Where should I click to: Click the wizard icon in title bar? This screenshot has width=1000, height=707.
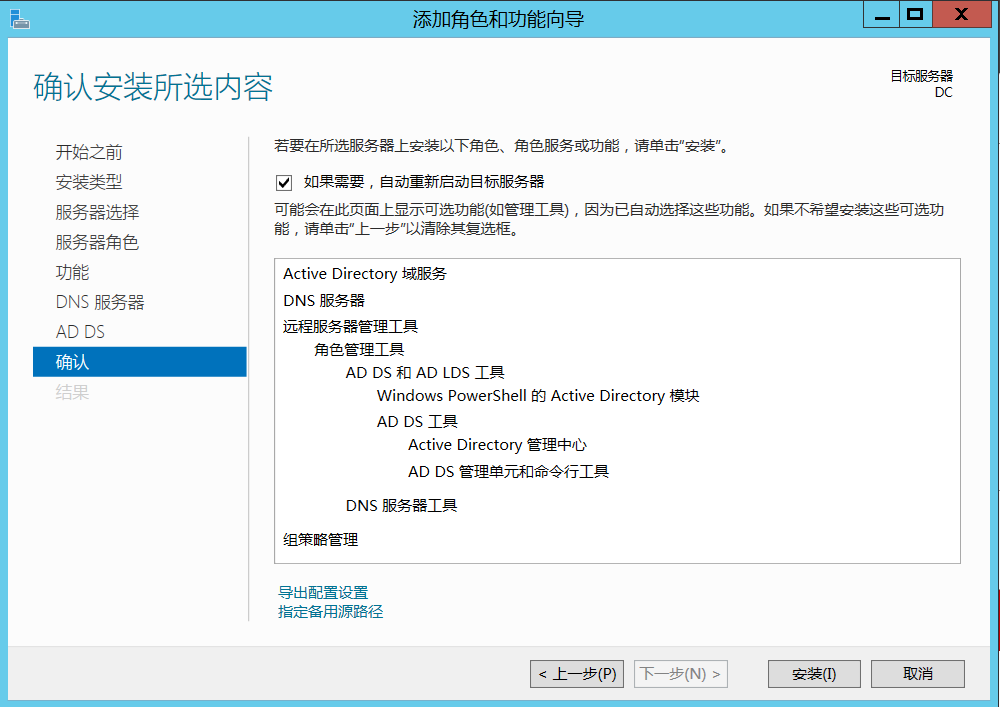coord(20,17)
